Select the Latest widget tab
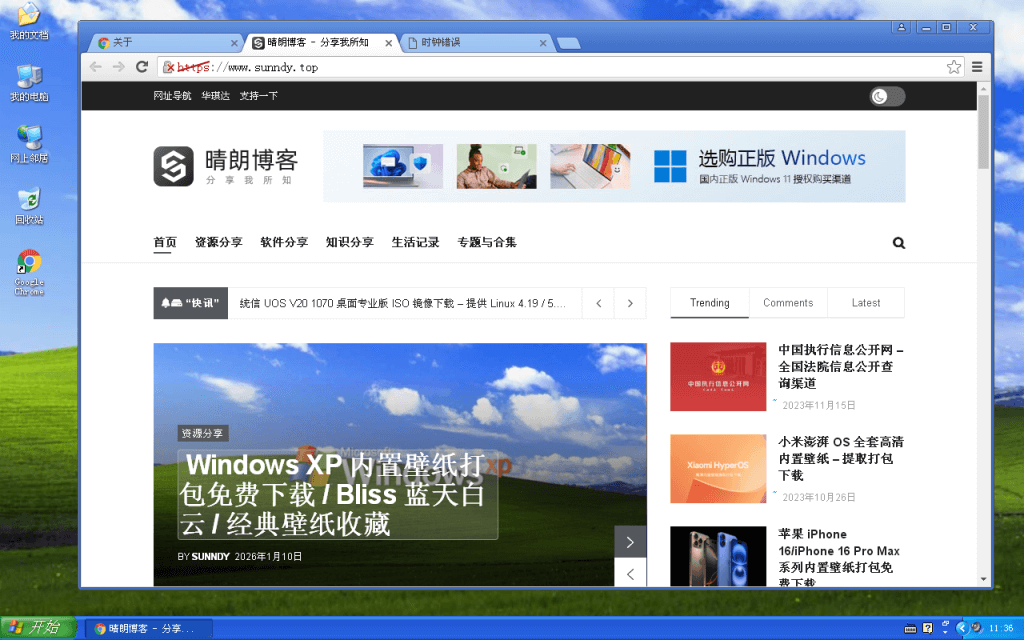The width and height of the screenshot is (1024, 640). (x=865, y=303)
